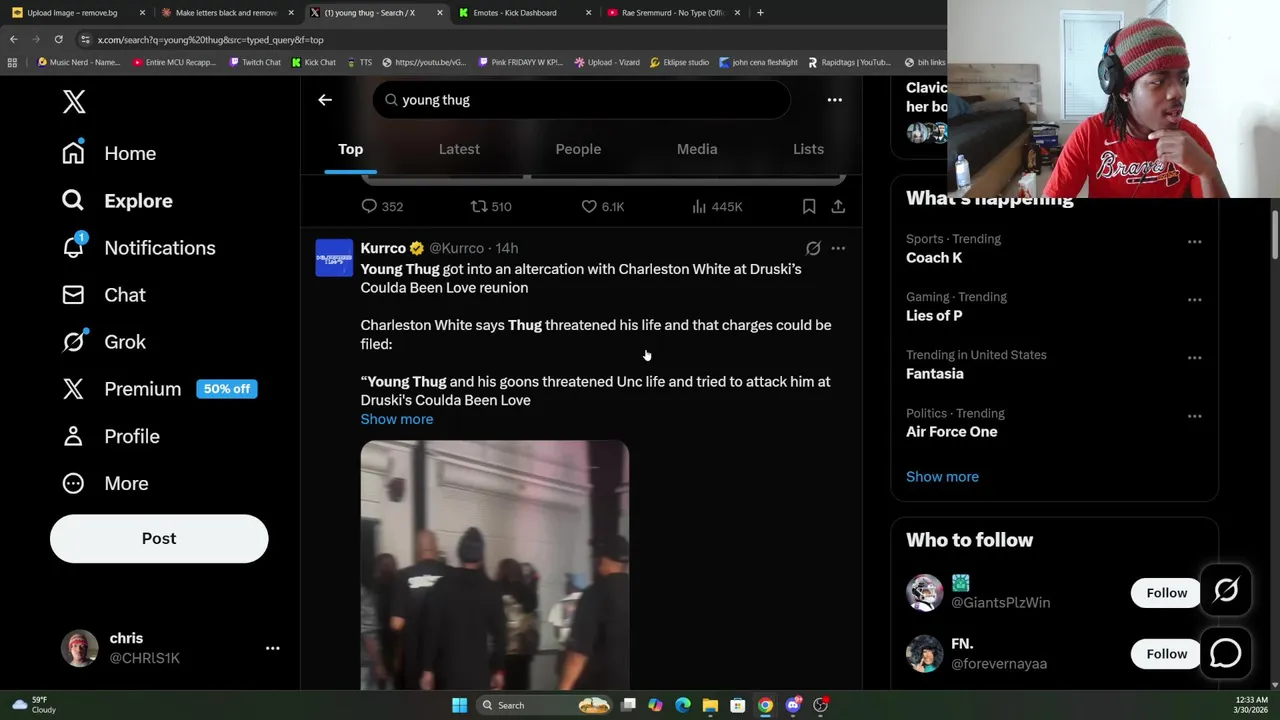Switch to the Latest tab
Image resolution: width=1280 pixels, height=720 pixels.
click(x=459, y=149)
